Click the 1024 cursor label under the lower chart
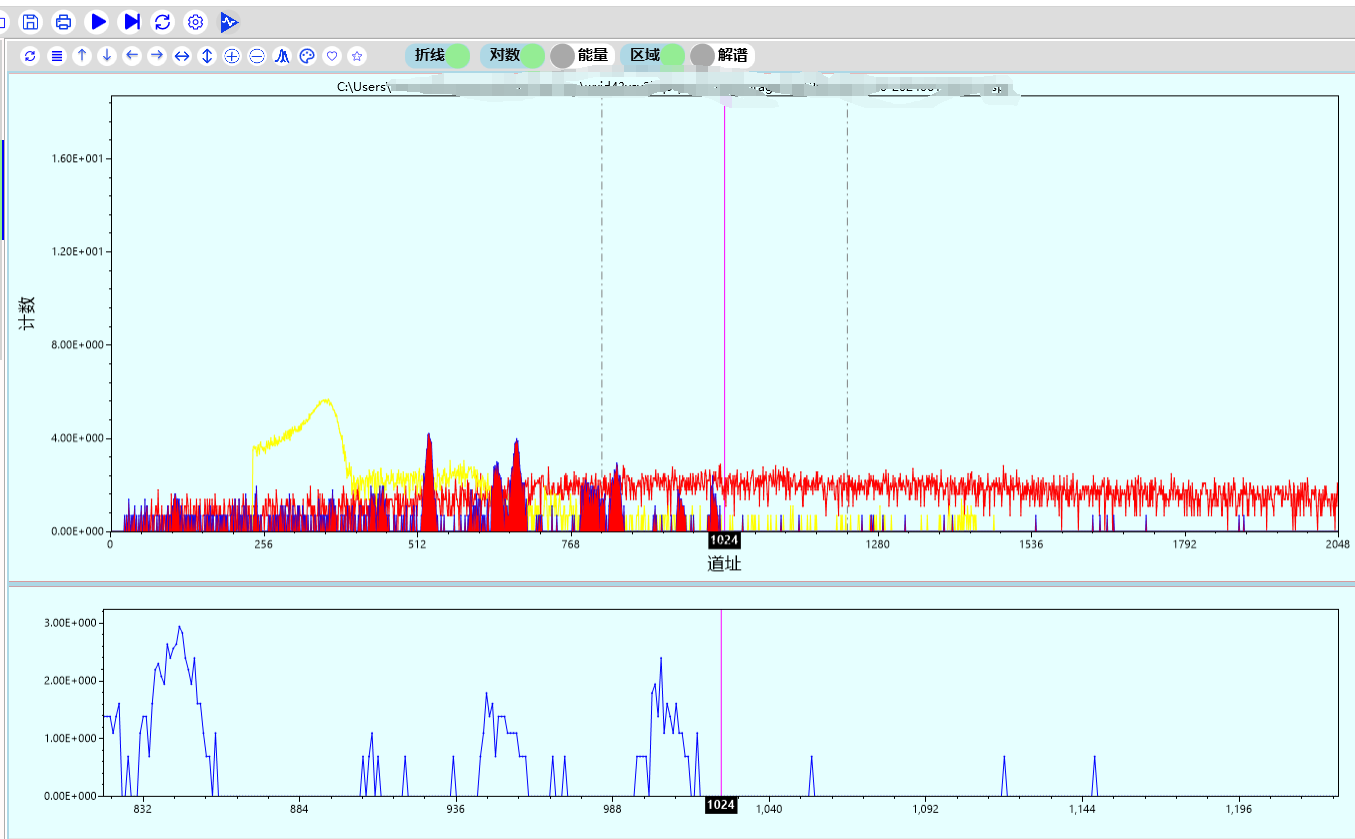The height and width of the screenshot is (839, 1355). click(x=721, y=804)
